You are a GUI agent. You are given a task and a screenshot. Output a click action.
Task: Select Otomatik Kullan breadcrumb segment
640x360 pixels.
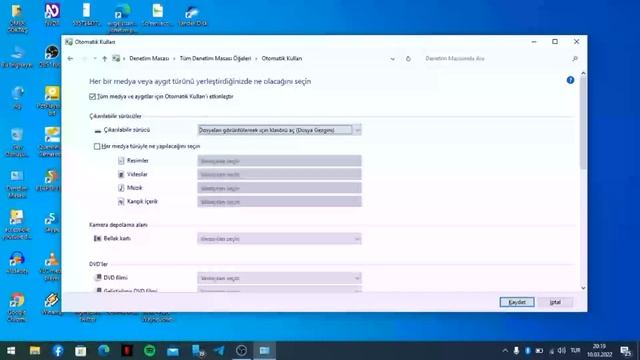[x=282, y=58]
